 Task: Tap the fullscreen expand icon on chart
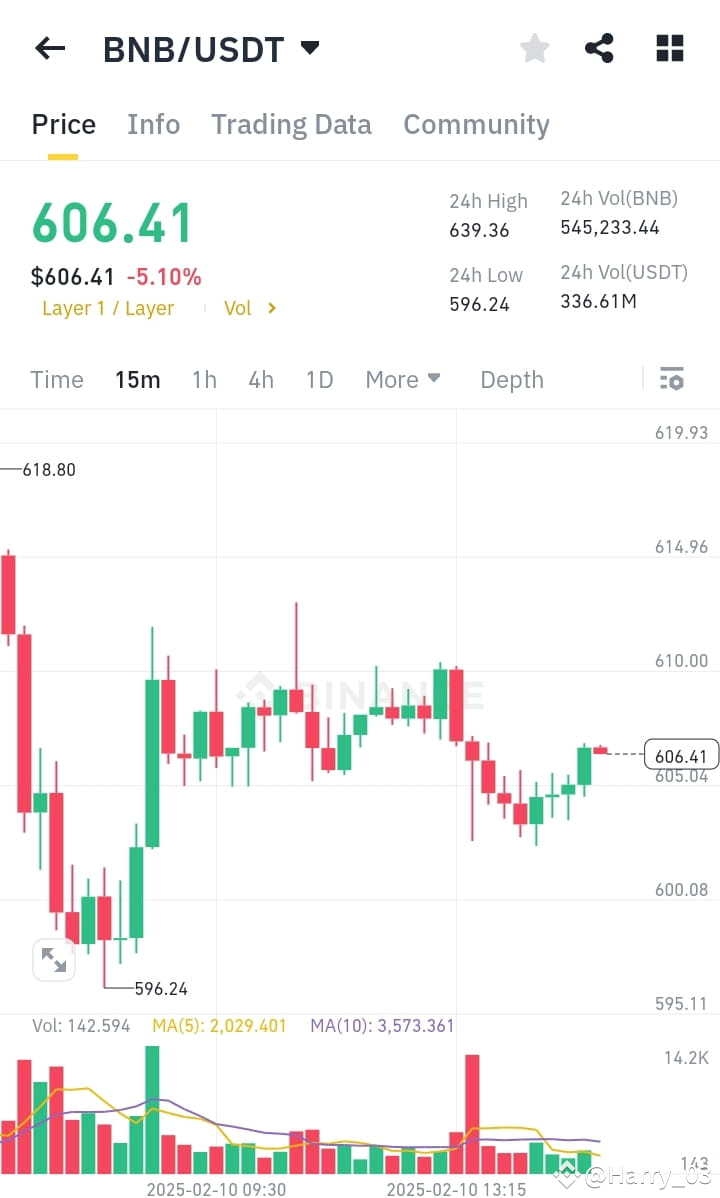point(54,960)
